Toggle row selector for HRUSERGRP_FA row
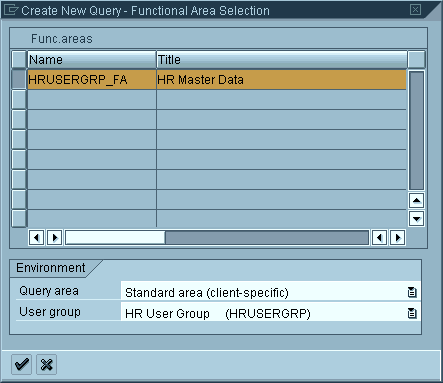443x383 pixels. coord(19,79)
